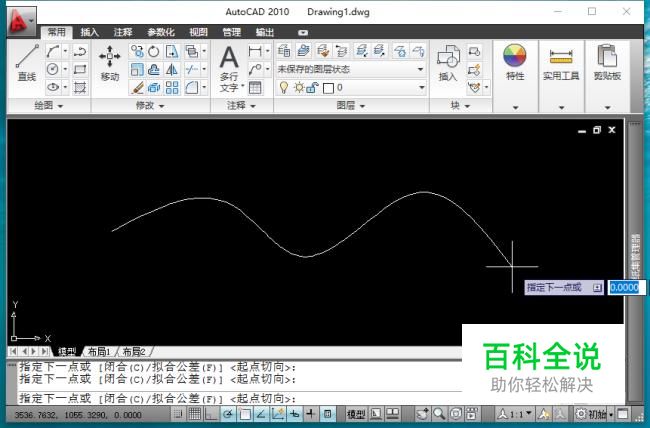Select the linear dimension tool

255,51
